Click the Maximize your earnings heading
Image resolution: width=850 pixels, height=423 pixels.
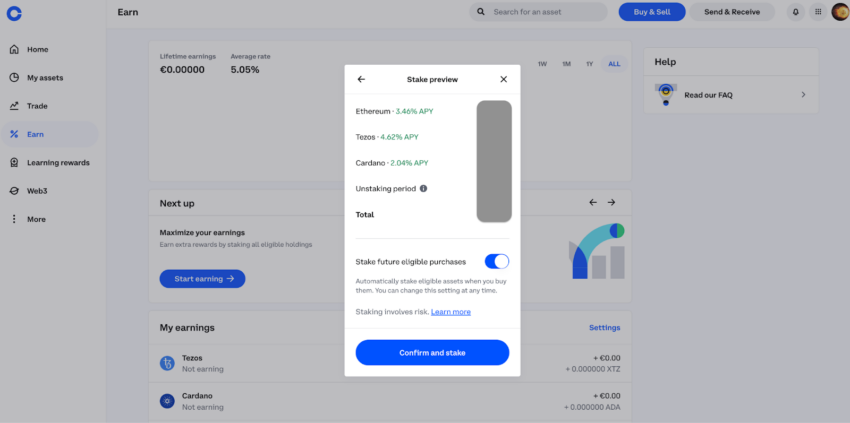tap(202, 233)
